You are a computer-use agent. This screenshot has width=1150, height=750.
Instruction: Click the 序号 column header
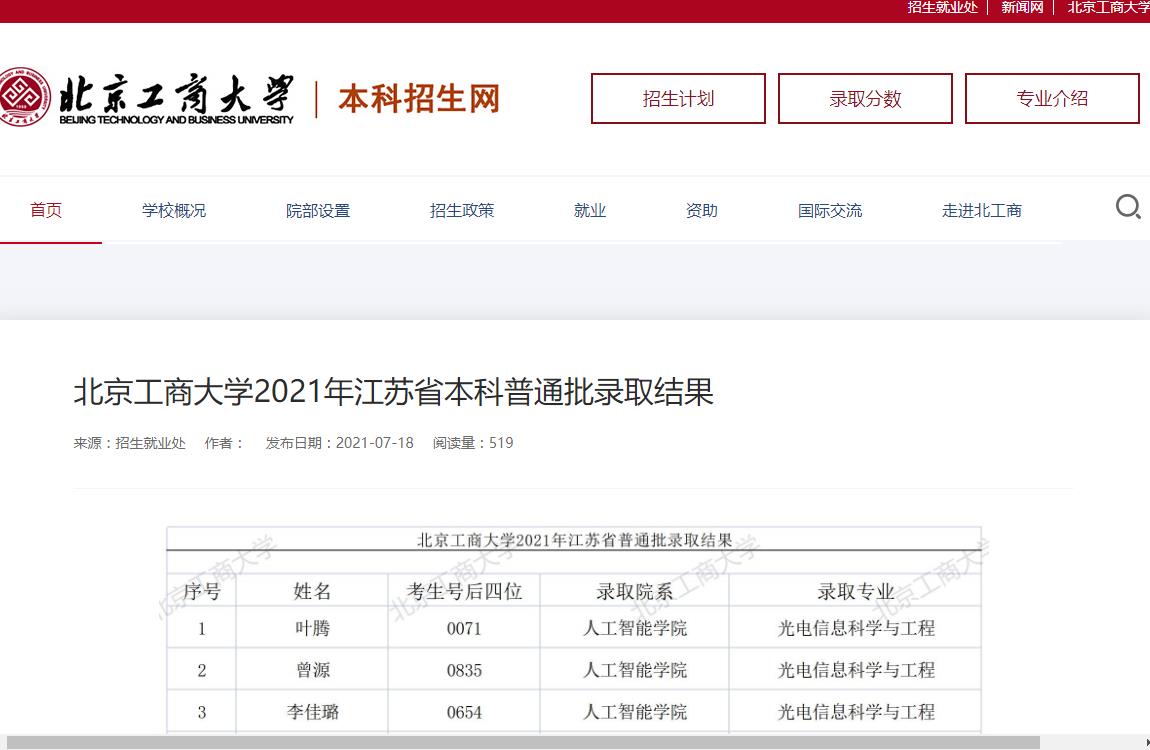[x=202, y=591]
